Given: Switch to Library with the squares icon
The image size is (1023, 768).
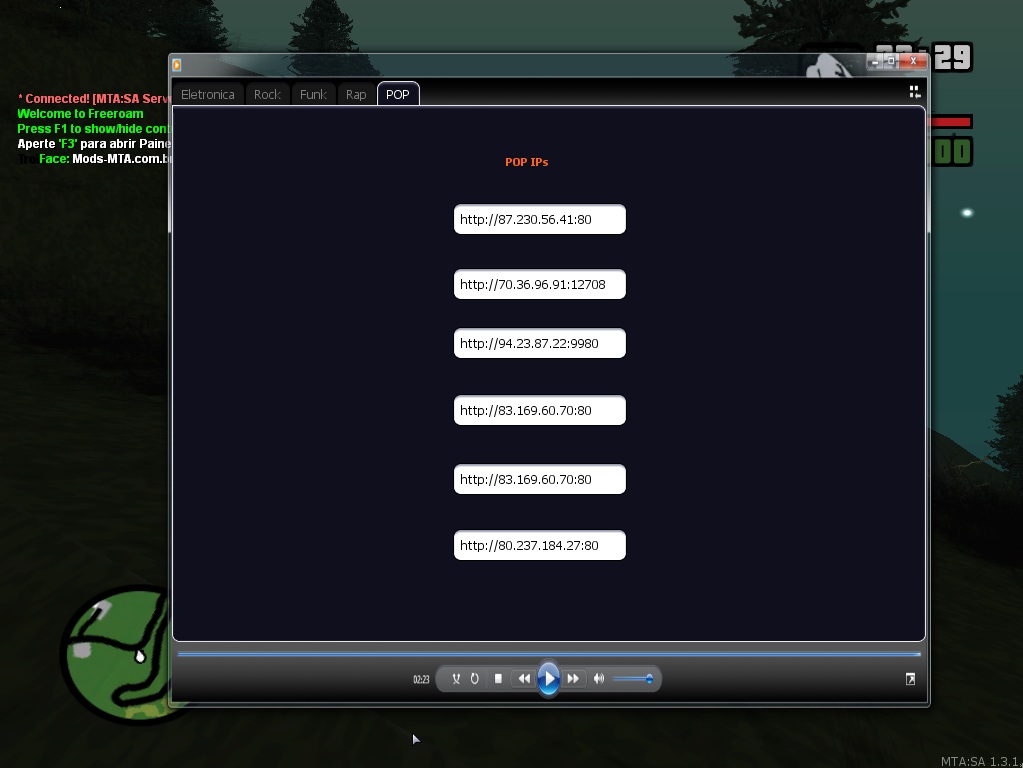Looking at the screenshot, I should [915, 92].
